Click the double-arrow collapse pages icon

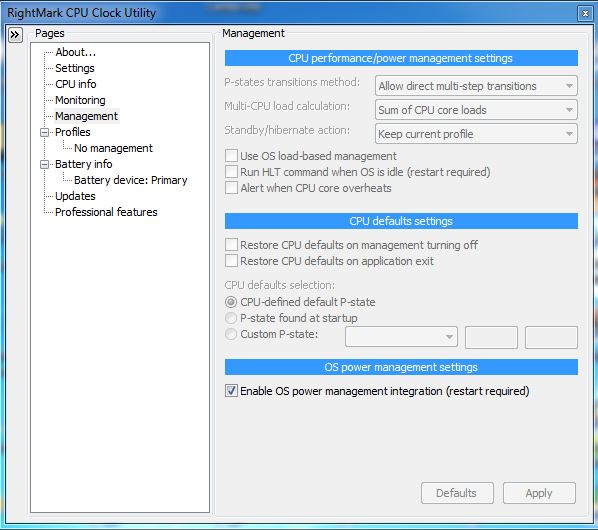coord(15,35)
